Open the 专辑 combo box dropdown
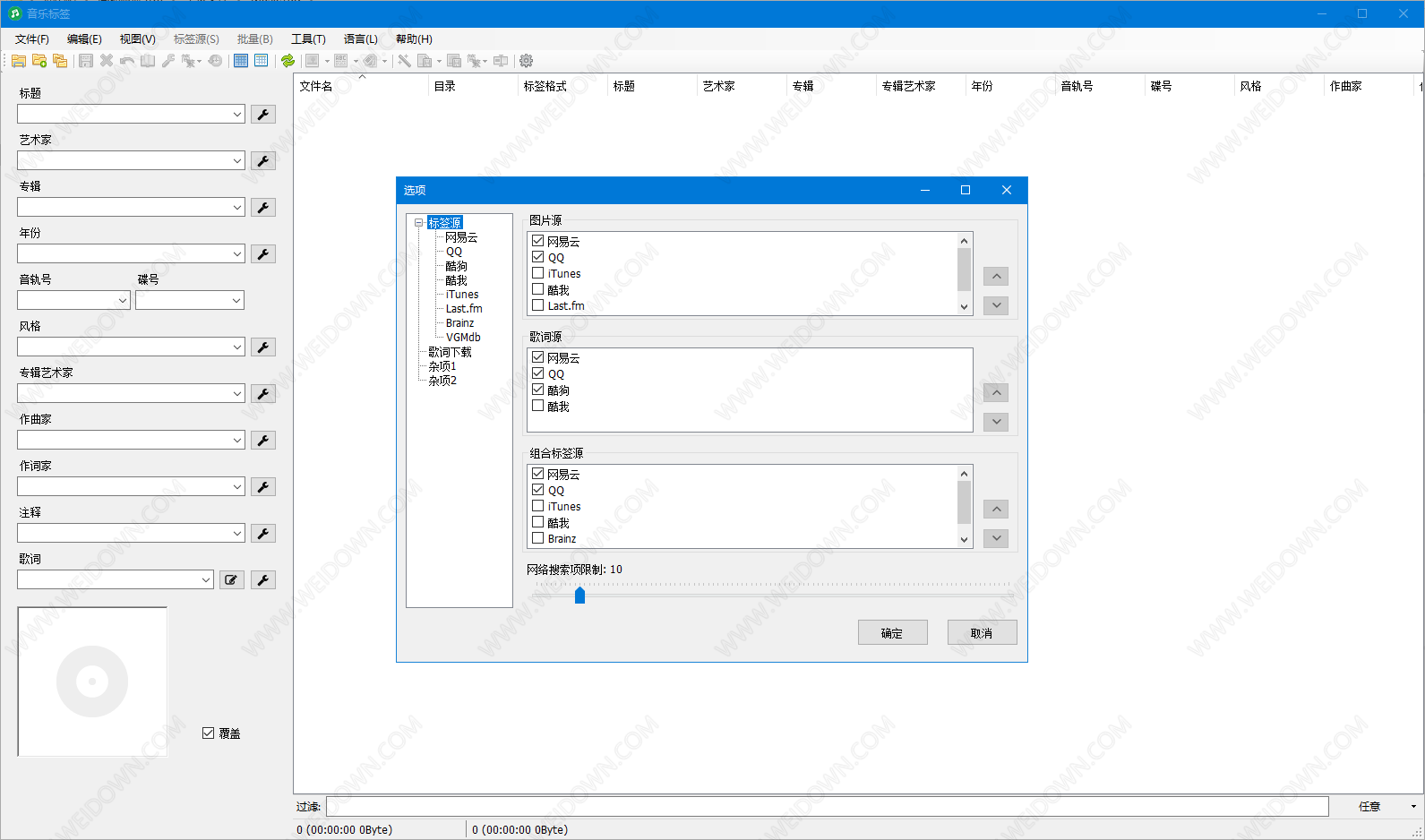The width and height of the screenshot is (1425, 840). 237,208
